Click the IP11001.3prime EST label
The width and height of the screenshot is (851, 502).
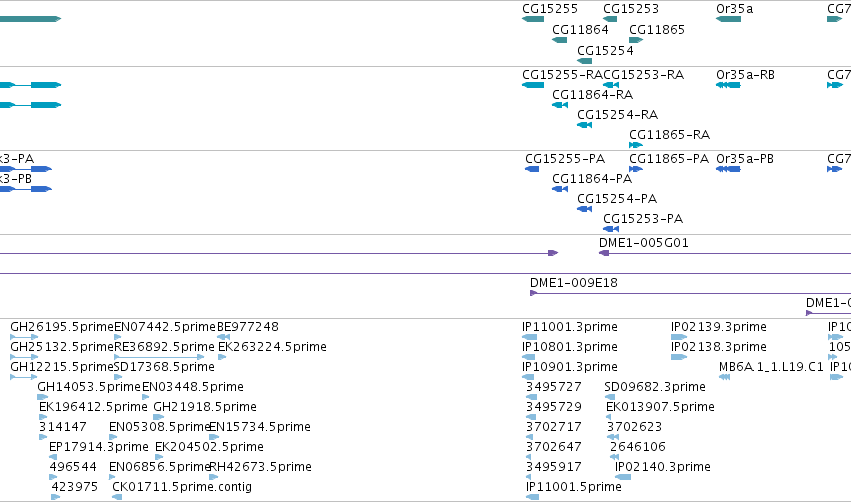point(569,327)
